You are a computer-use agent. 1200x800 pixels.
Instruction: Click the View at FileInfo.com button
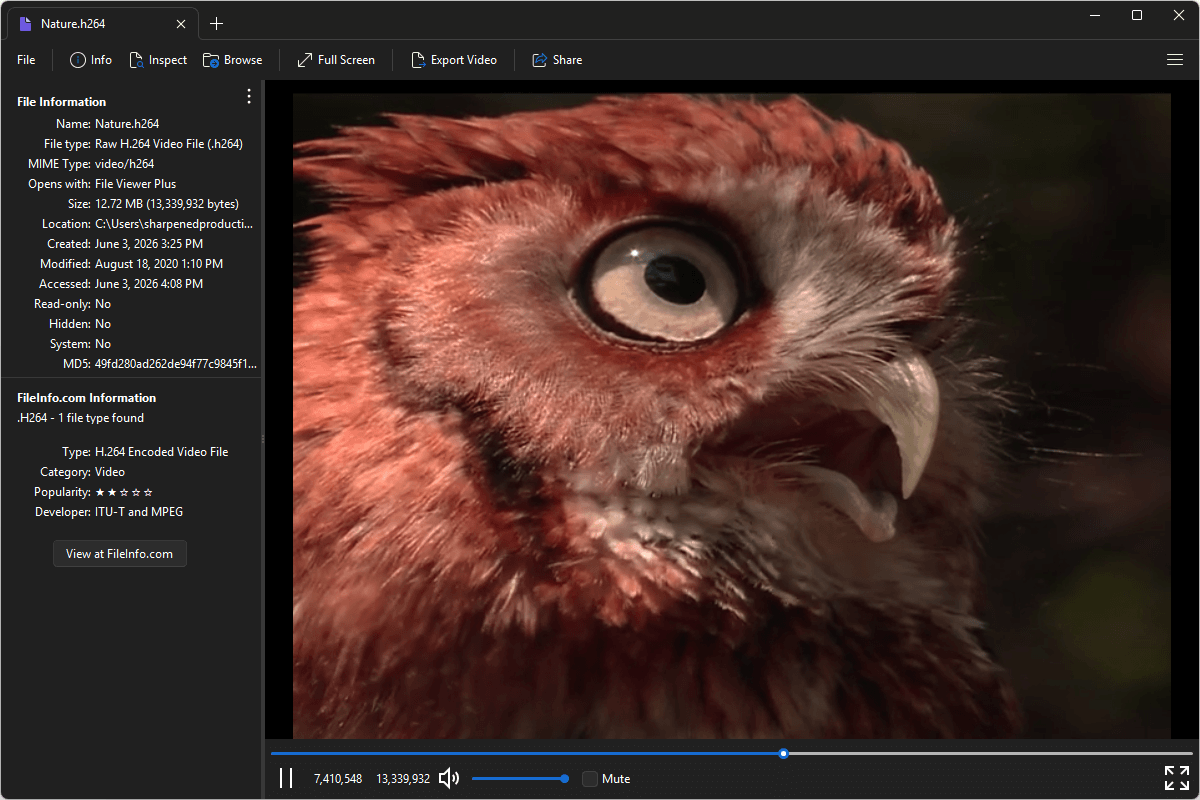click(x=120, y=553)
